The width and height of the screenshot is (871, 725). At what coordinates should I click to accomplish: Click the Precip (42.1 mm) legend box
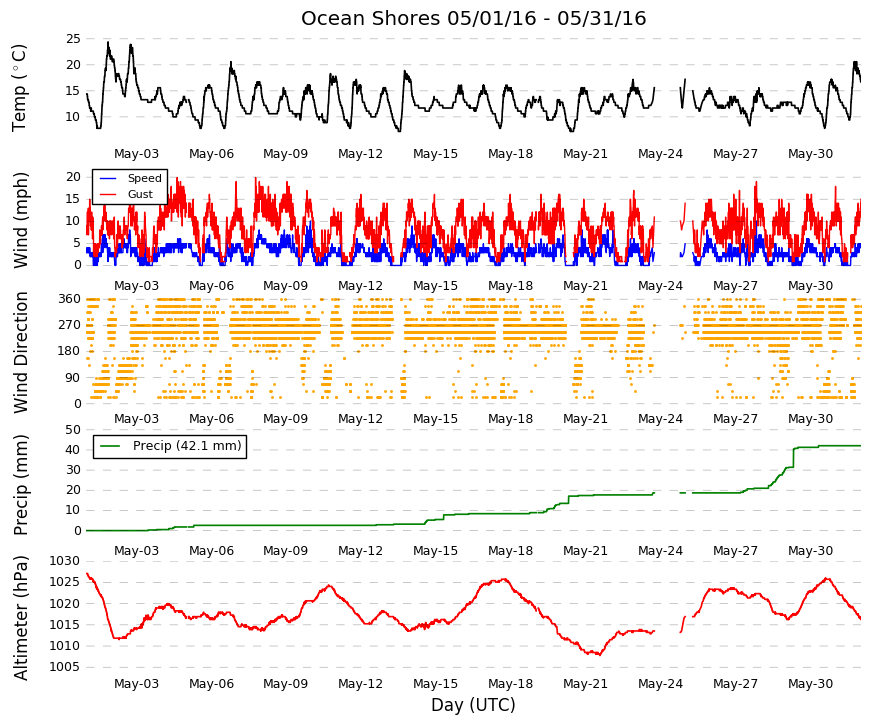pos(169,446)
